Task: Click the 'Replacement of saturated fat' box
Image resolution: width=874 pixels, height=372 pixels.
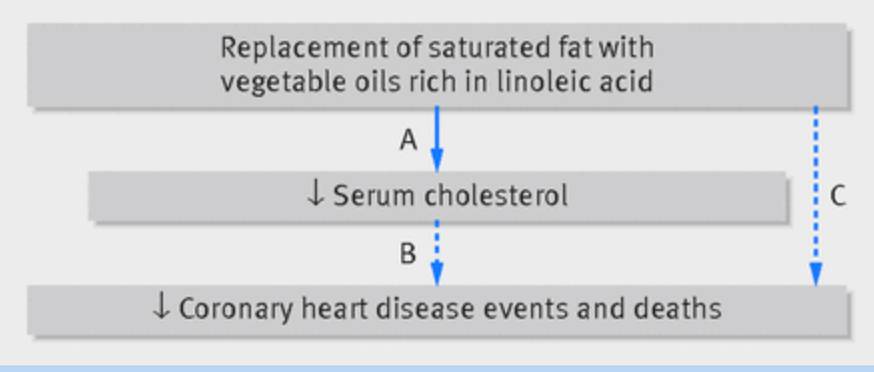Action: click(x=438, y=65)
